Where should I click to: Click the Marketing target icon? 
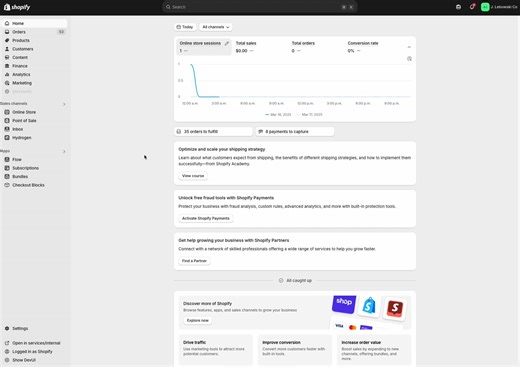7,83
